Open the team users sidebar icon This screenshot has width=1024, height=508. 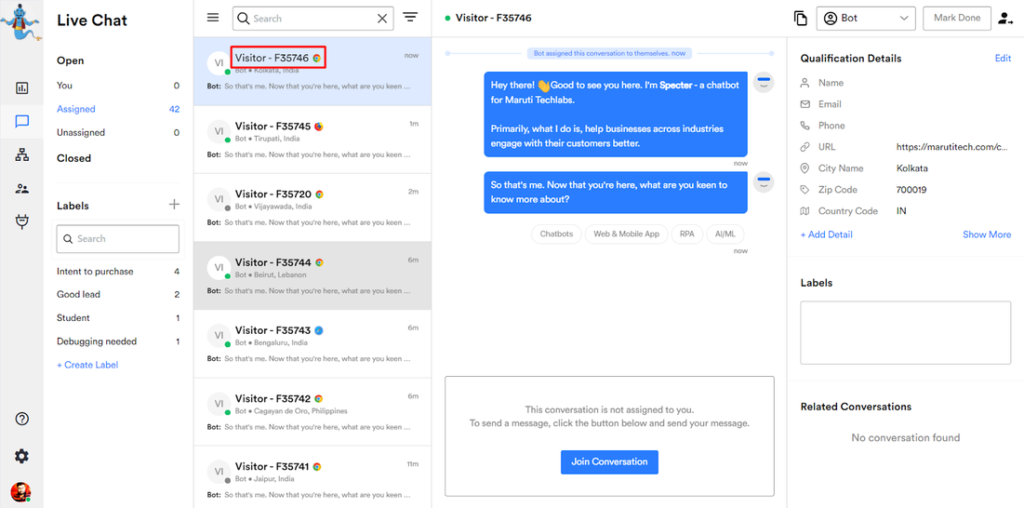22,188
